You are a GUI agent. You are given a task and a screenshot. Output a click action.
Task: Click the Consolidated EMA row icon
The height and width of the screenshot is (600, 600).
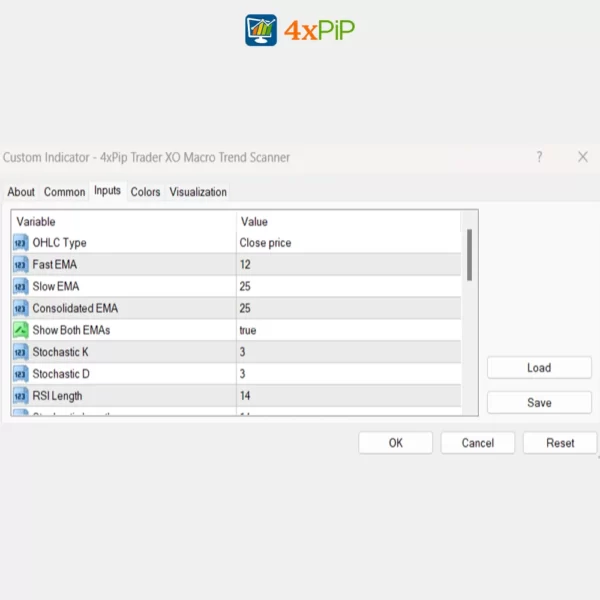pyautogui.click(x=21, y=309)
